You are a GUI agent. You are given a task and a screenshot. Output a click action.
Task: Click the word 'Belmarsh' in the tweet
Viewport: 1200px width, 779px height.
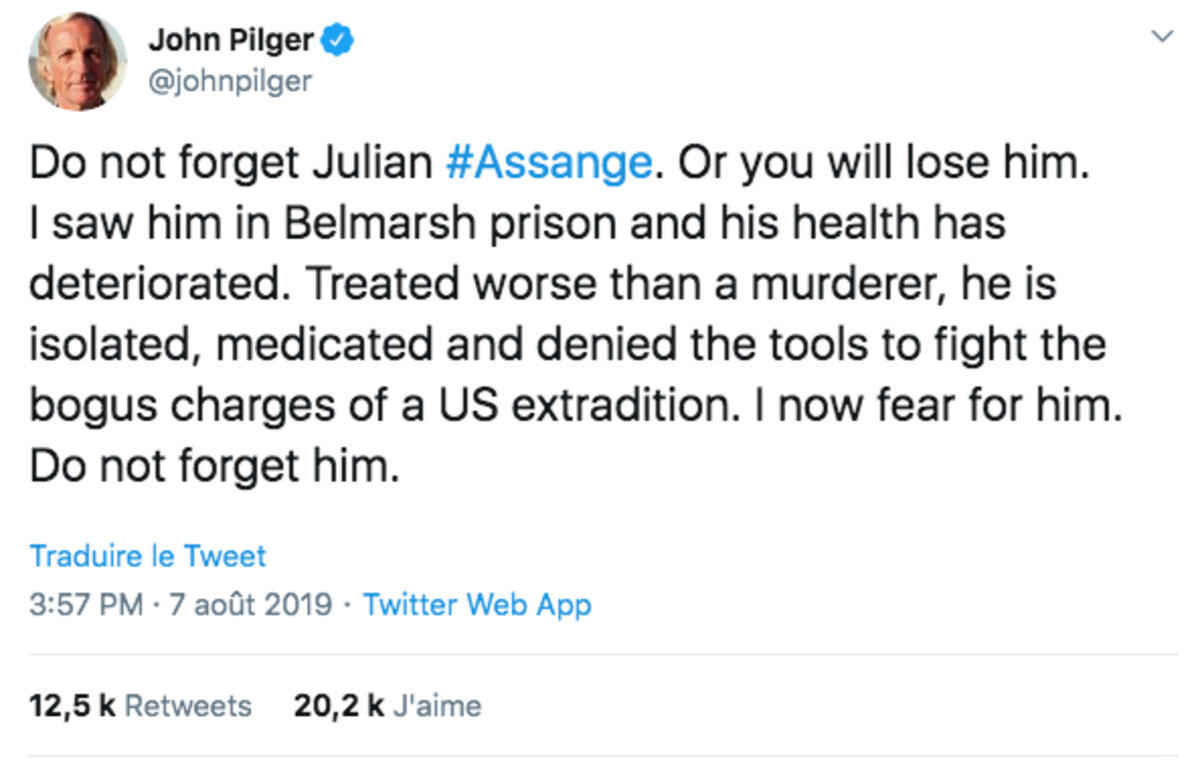click(x=365, y=225)
